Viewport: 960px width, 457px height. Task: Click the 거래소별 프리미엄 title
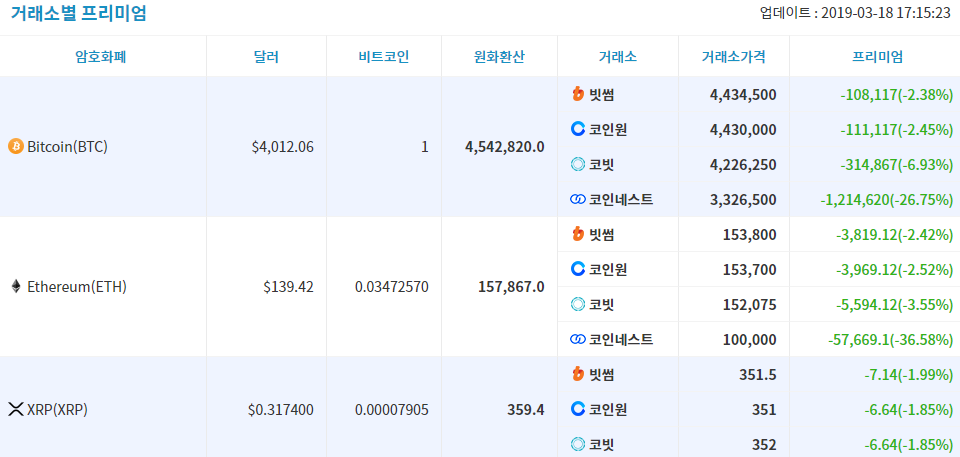pyautogui.click(x=78, y=13)
